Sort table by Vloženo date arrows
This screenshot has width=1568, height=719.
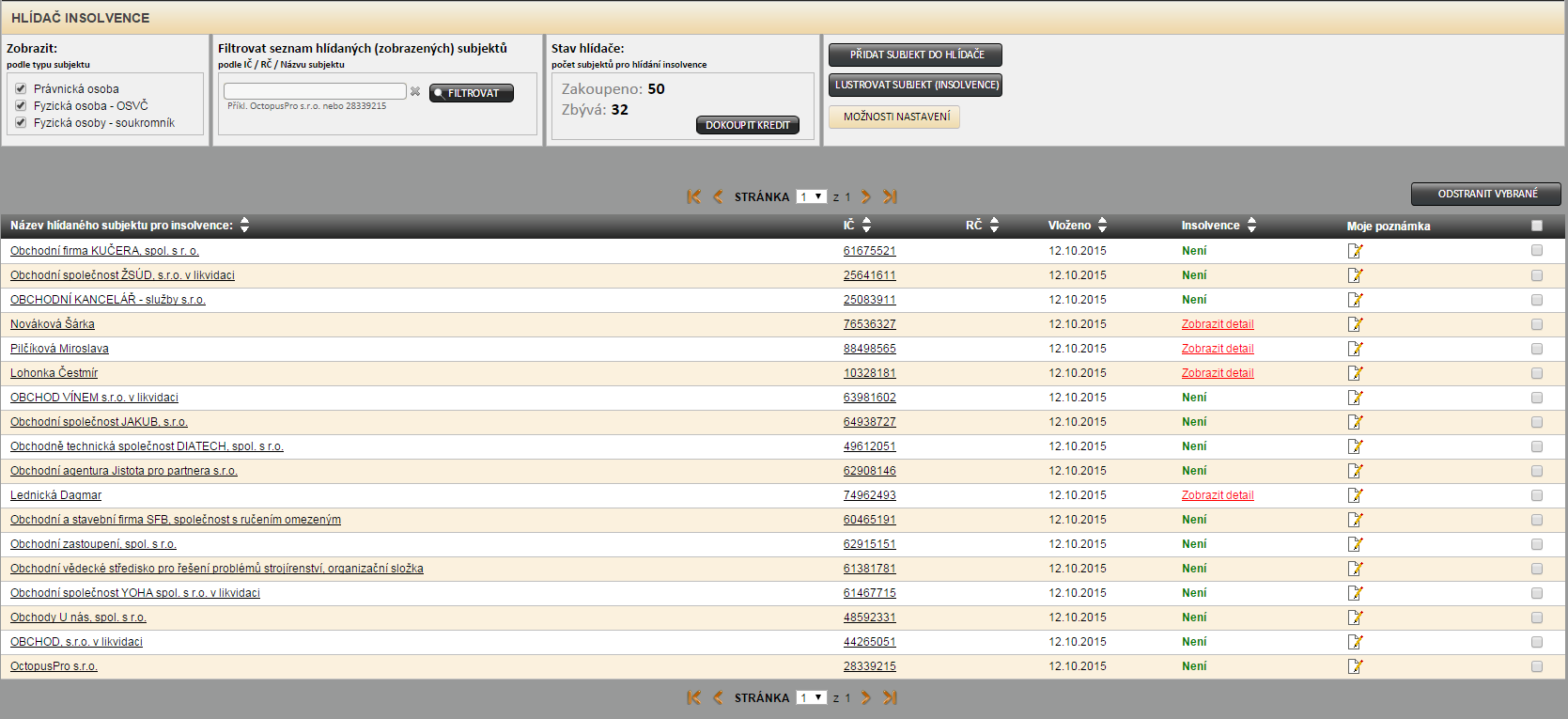1102,225
